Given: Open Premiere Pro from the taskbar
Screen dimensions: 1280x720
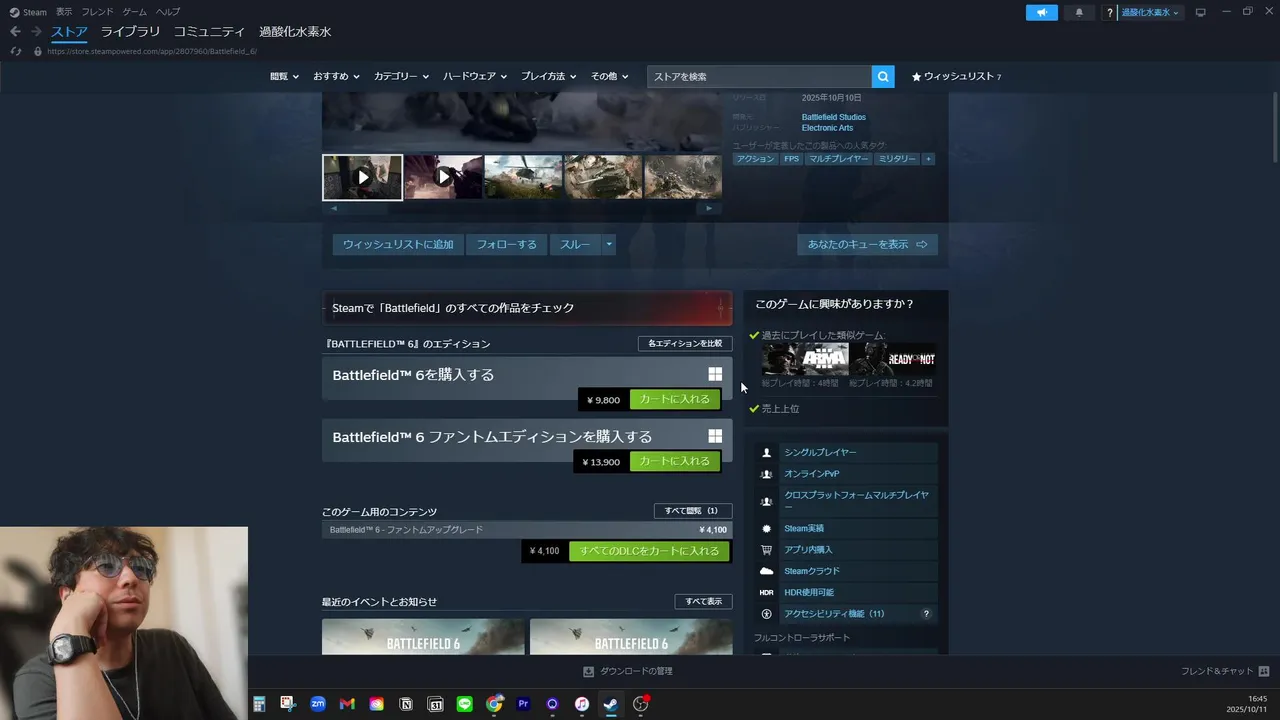Looking at the screenshot, I should click(x=523, y=704).
